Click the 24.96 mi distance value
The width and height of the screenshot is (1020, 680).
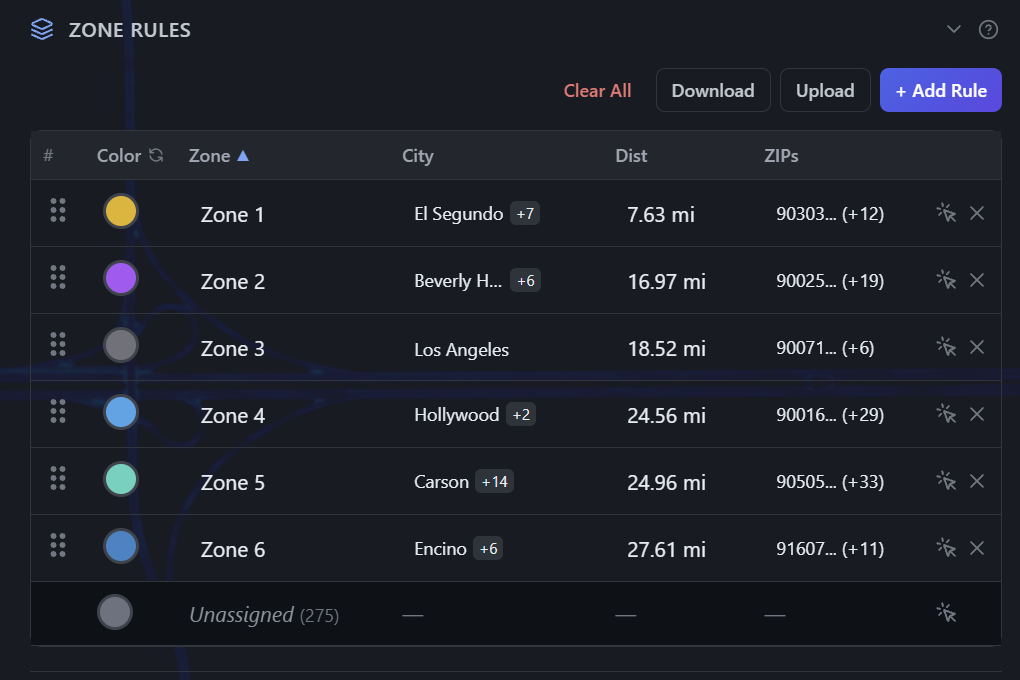click(x=667, y=483)
